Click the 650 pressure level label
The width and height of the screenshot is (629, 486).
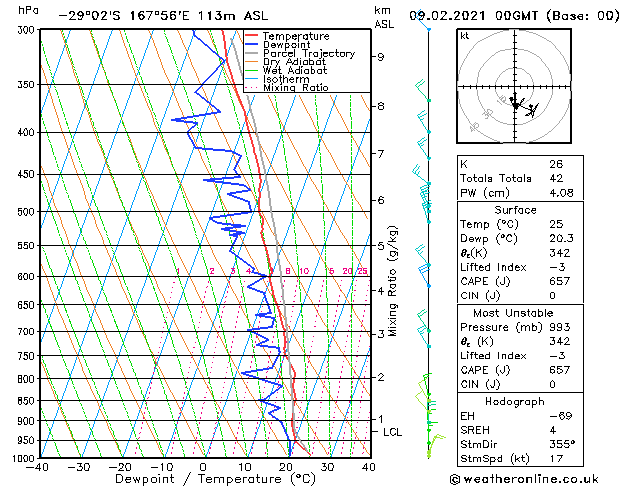pyautogui.click(x=28, y=305)
